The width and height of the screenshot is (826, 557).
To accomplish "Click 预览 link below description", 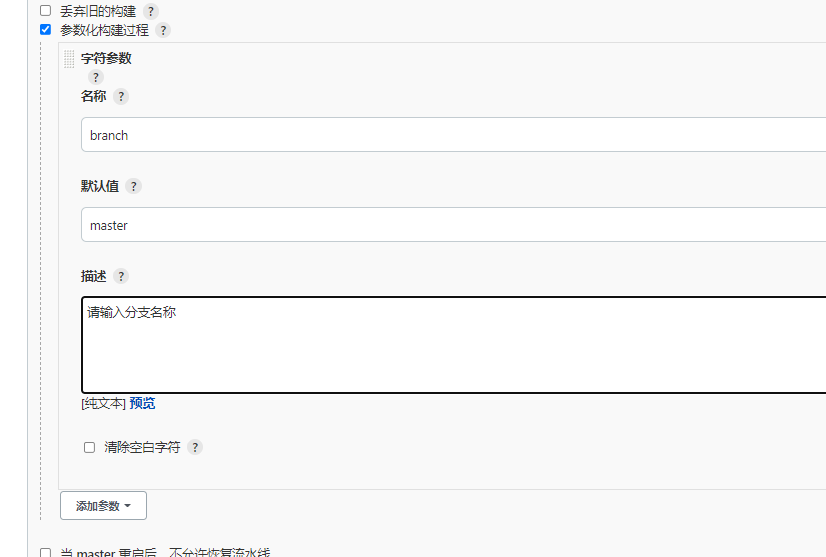I will pyautogui.click(x=142, y=404).
